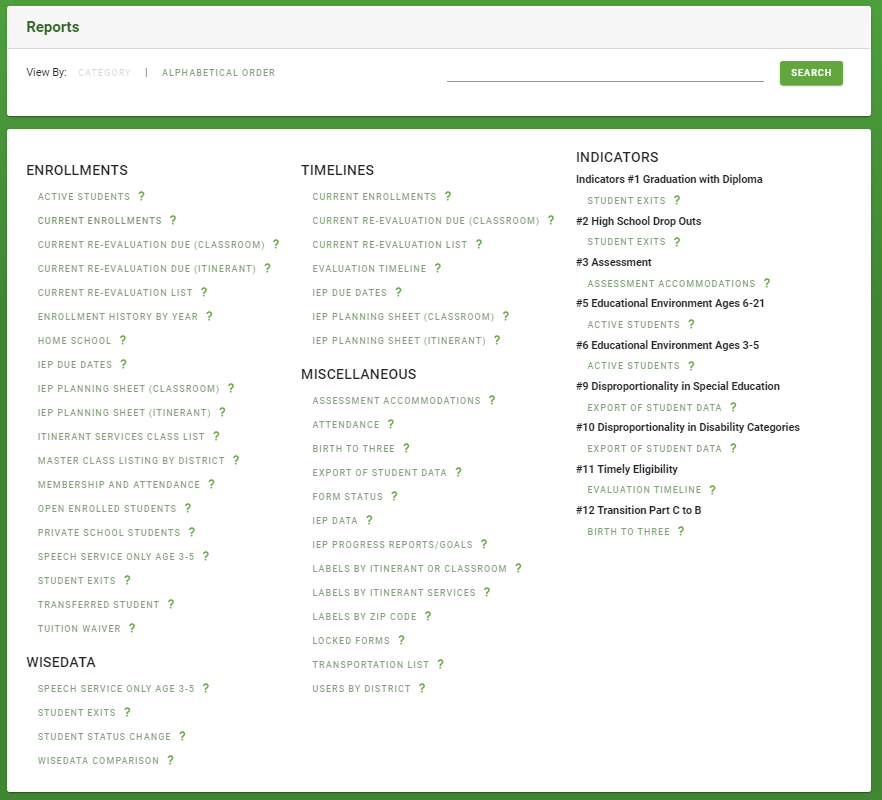This screenshot has height=800, width=882.
Task: Open Assessment Accommodations under Miscellaneous
Action: point(397,401)
